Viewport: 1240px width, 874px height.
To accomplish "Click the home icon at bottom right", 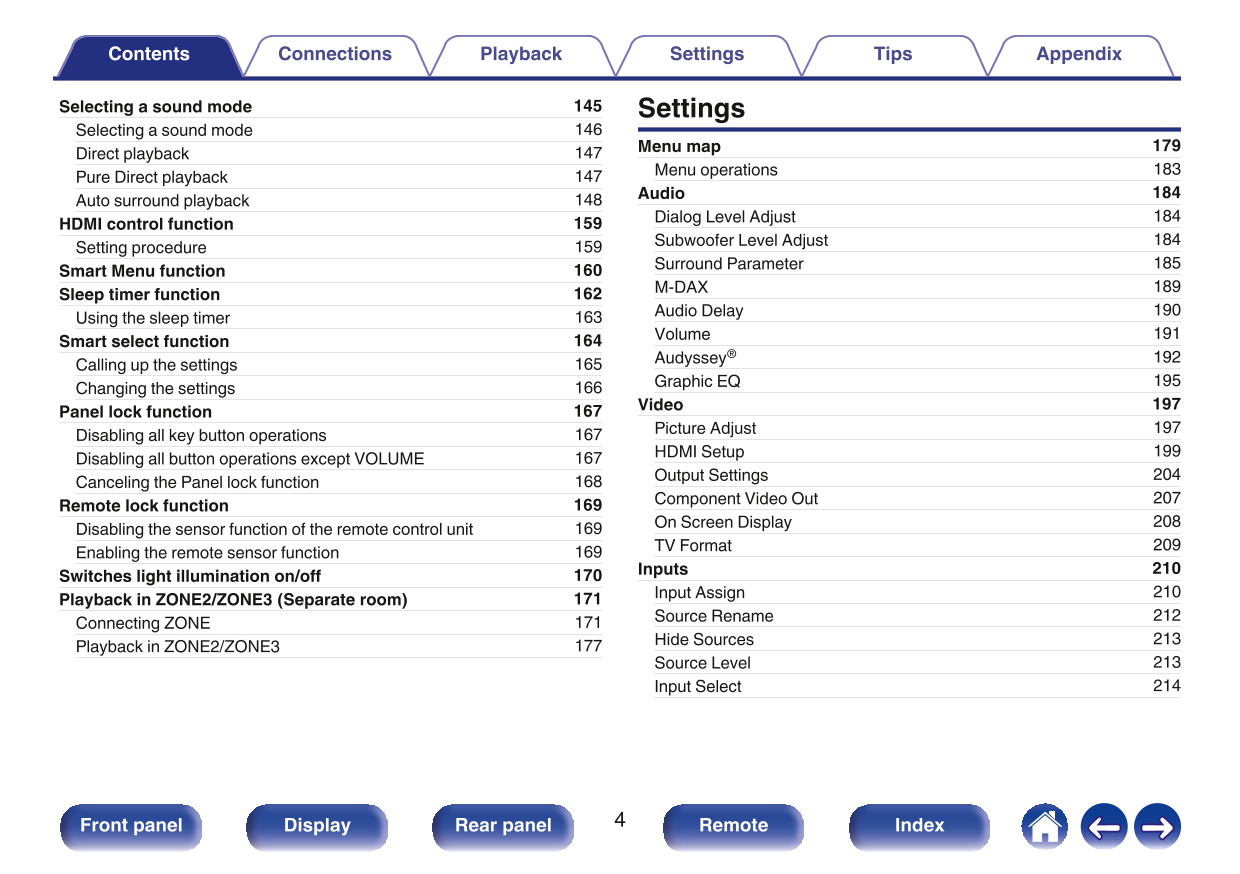I will pos(1044,827).
